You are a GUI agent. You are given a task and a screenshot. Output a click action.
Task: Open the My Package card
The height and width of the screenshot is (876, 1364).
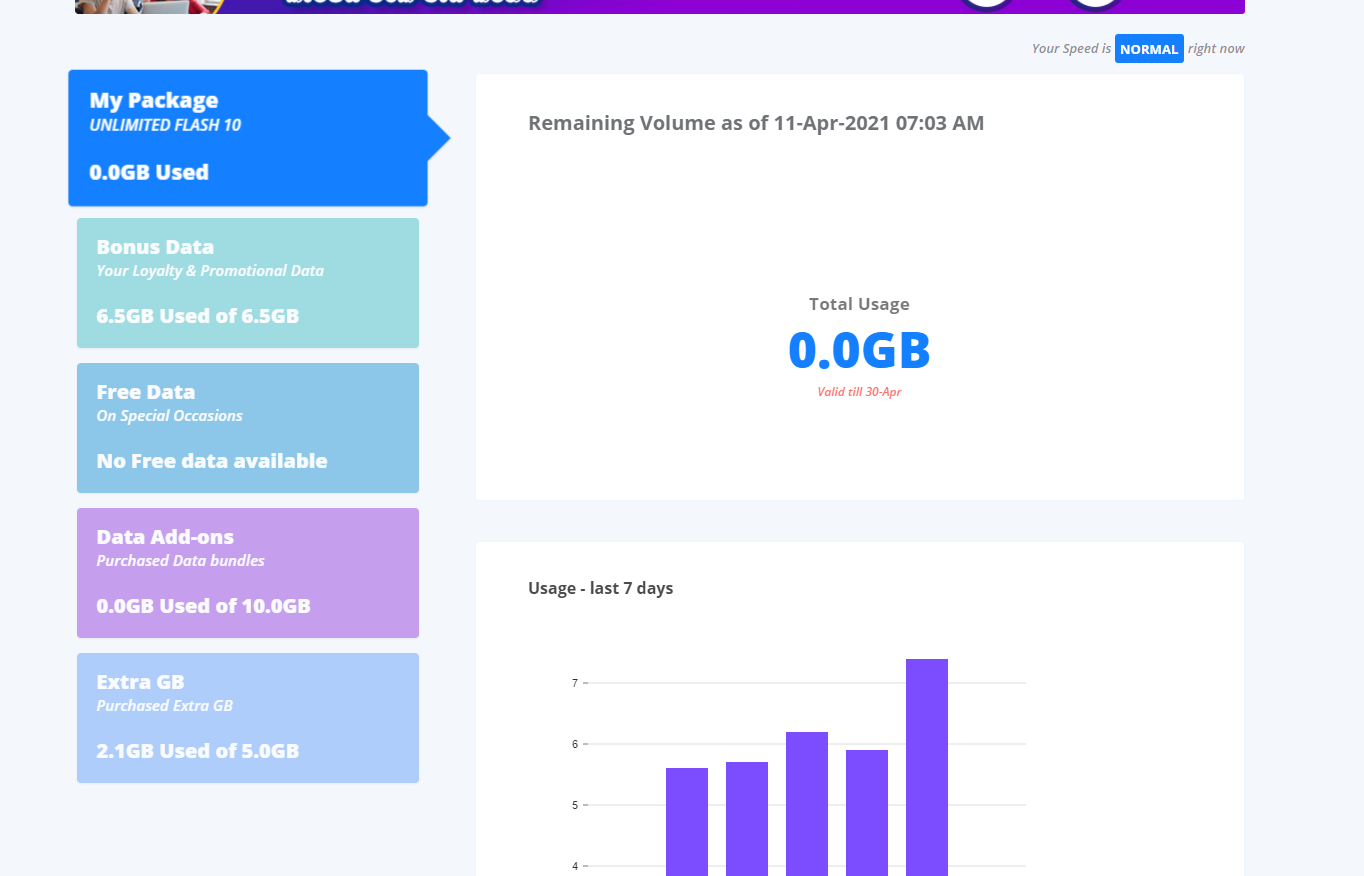248,138
